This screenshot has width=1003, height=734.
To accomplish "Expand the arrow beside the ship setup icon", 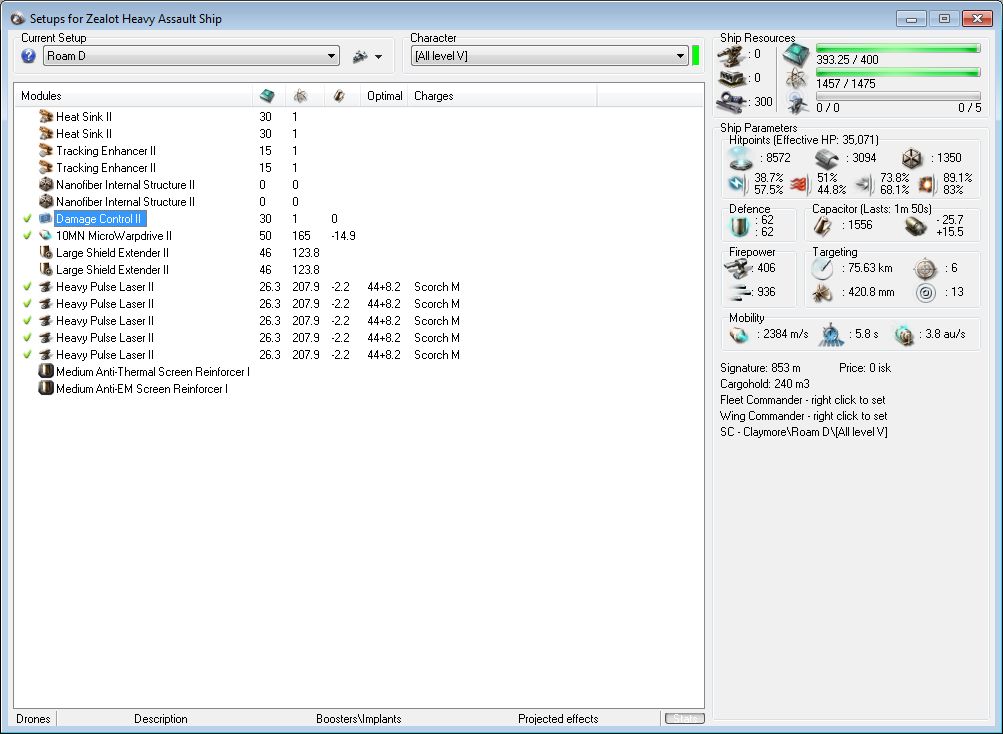I will click(x=379, y=57).
